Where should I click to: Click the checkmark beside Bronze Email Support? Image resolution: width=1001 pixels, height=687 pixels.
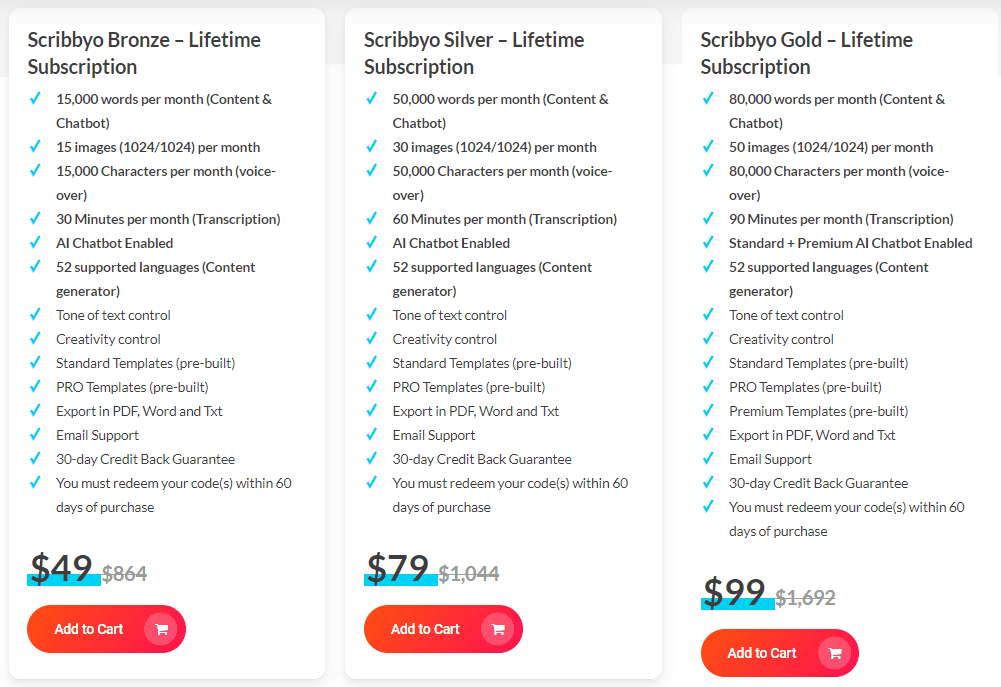[x=33, y=435]
